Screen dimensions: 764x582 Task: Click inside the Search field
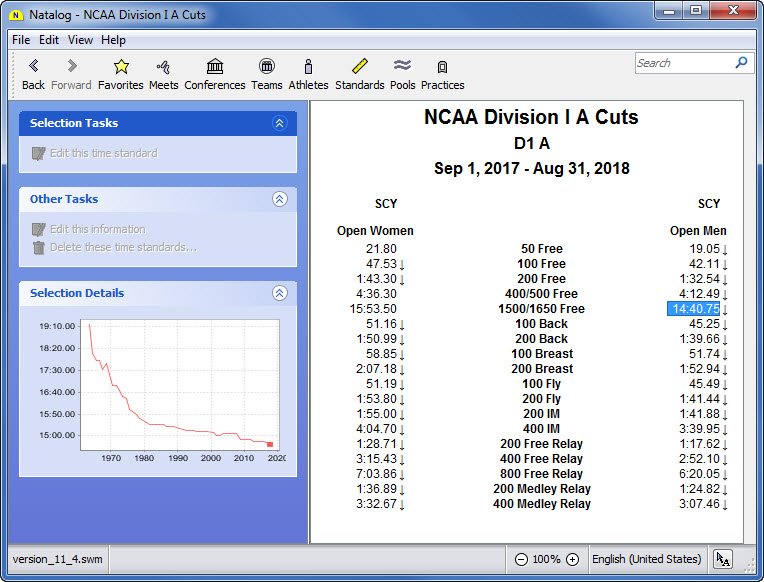click(x=683, y=63)
